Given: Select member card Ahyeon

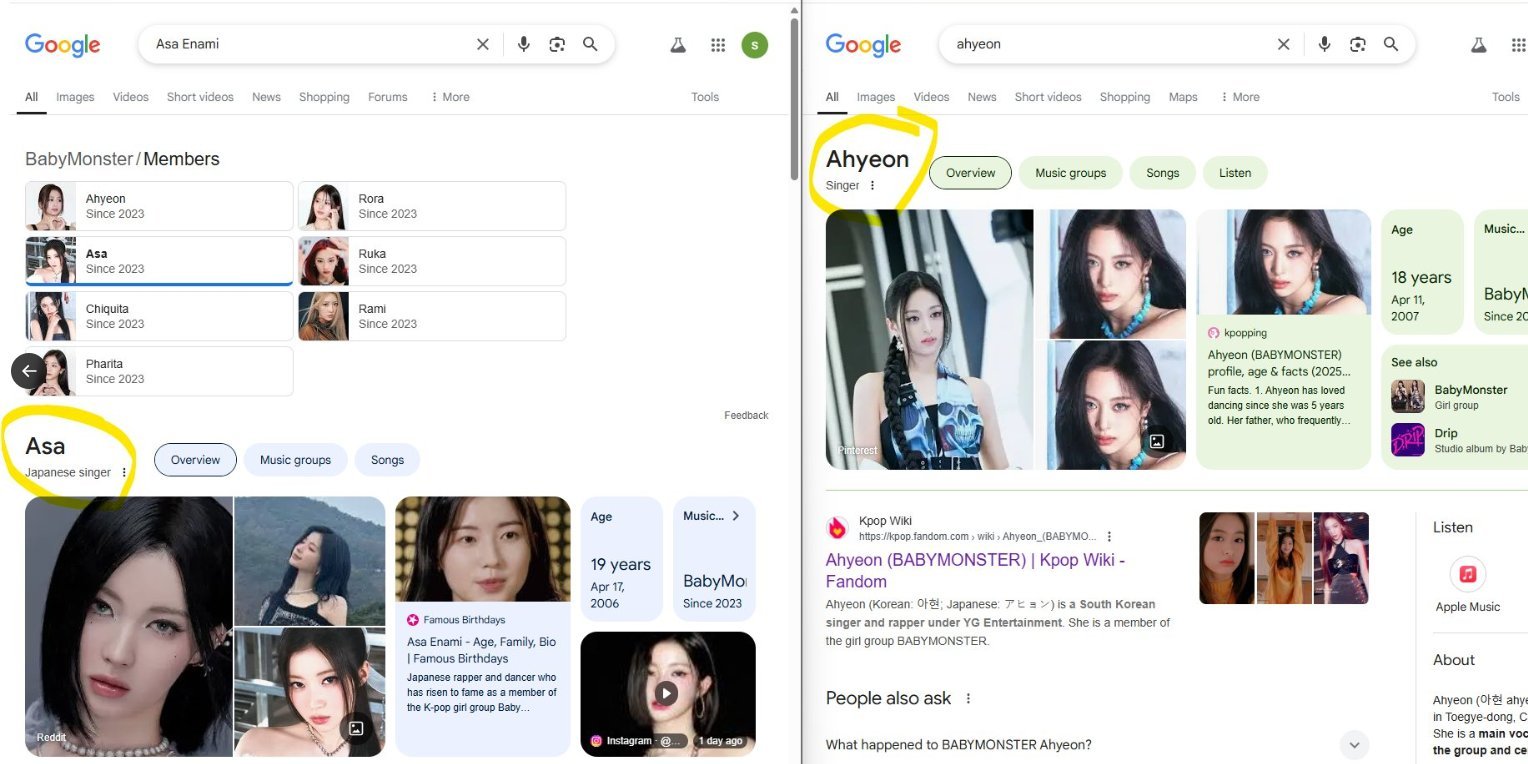Looking at the screenshot, I should tap(159, 206).
